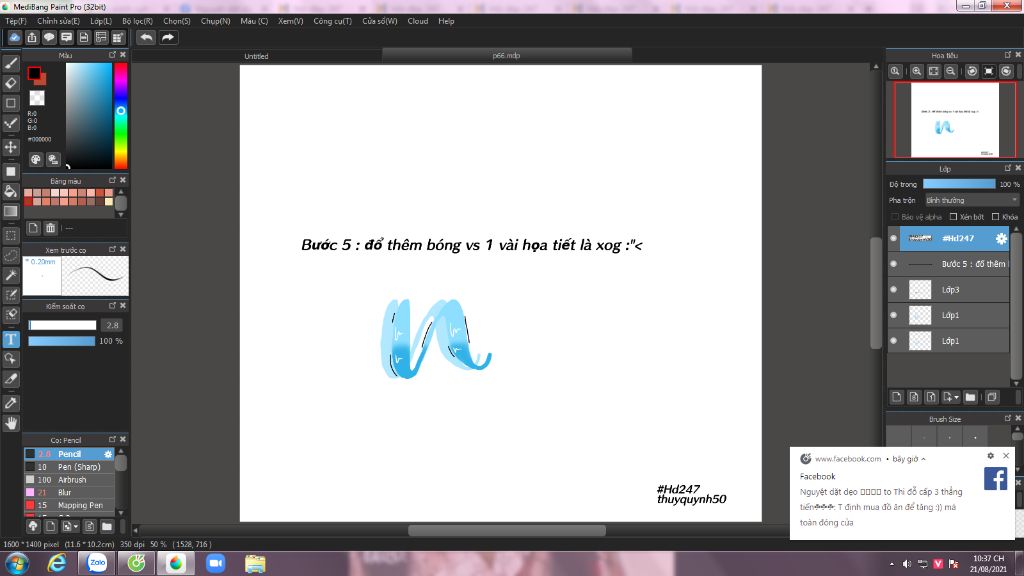
Task: Zoom in using navigator magnifier plus icon
Action: click(917, 71)
